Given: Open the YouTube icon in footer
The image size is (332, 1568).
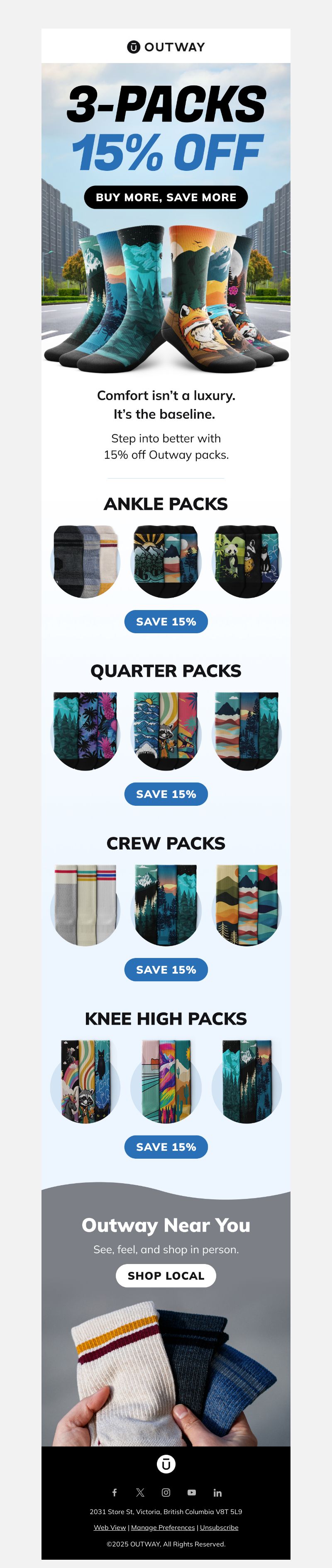Looking at the screenshot, I should point(192,1492).
